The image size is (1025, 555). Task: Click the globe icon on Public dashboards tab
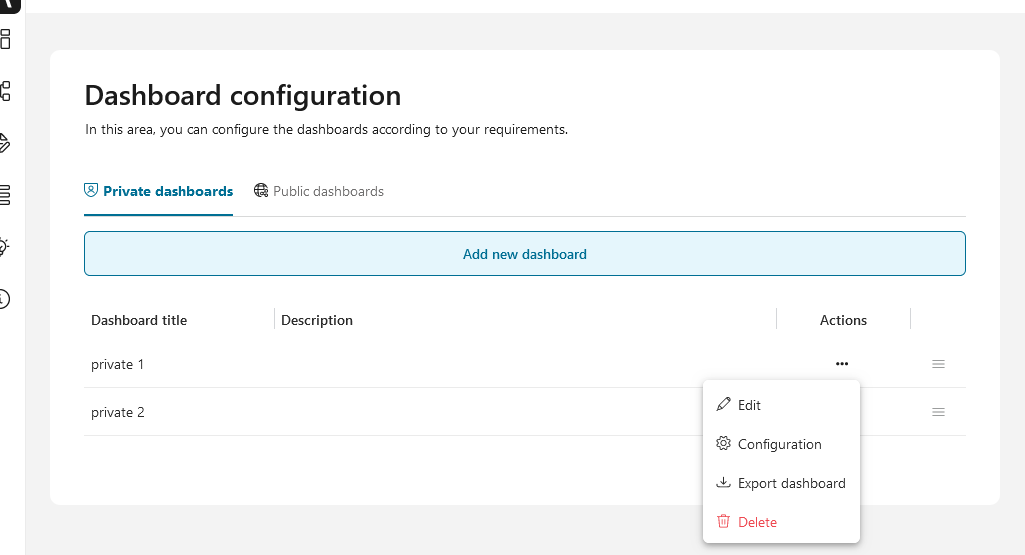pyautogui.click(x=261, y=190)
